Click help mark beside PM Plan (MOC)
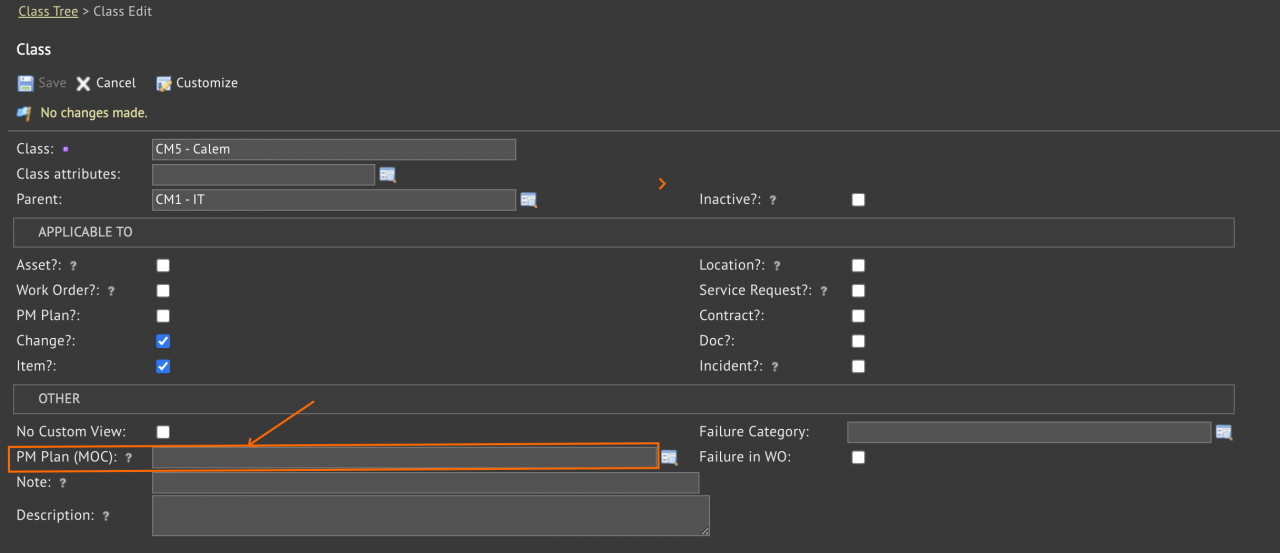This screenshot has height=553, width=1280. tap(129, 458)
